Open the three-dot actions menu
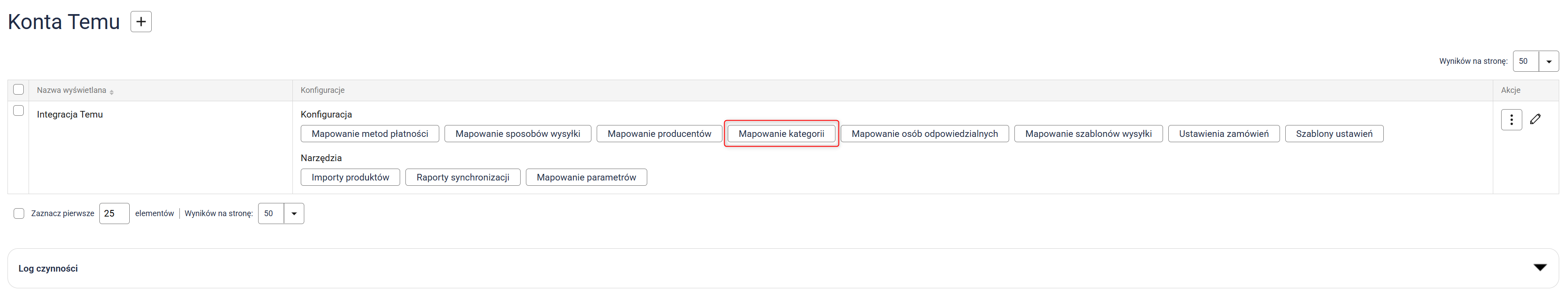Image resolution: width=1568 pixels, height=298 pixels. point(1511,119)
